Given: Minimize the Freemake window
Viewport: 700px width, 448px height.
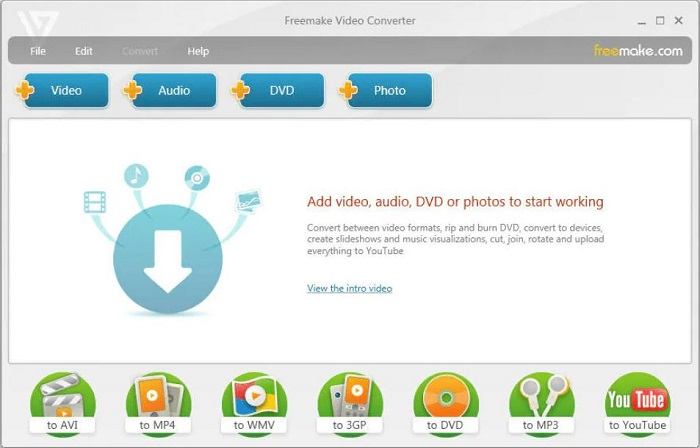Looking at the screenshot, I should [x=642, y=21].
